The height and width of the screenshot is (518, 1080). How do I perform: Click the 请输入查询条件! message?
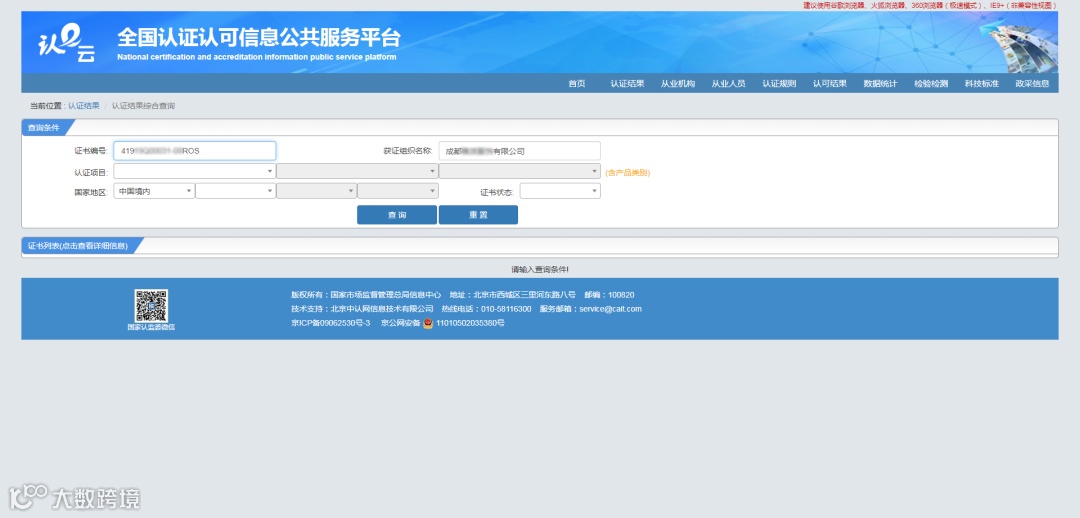[x=540, y=269]
